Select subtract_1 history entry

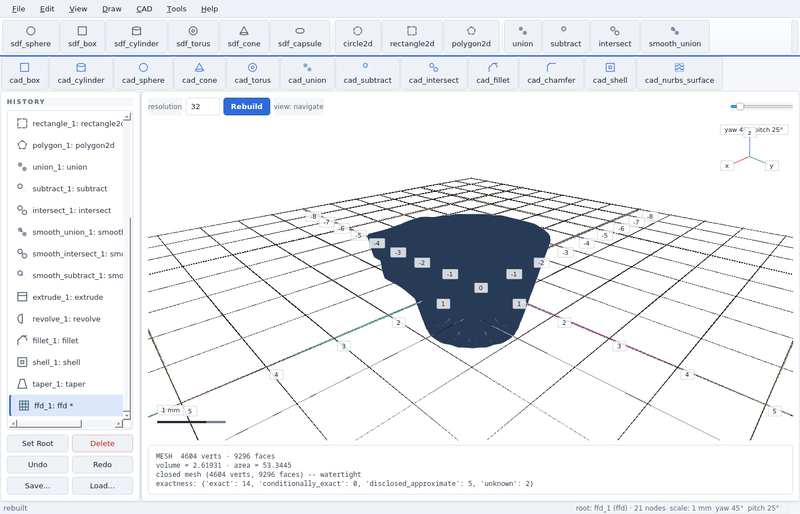click(x=66, y=188)
